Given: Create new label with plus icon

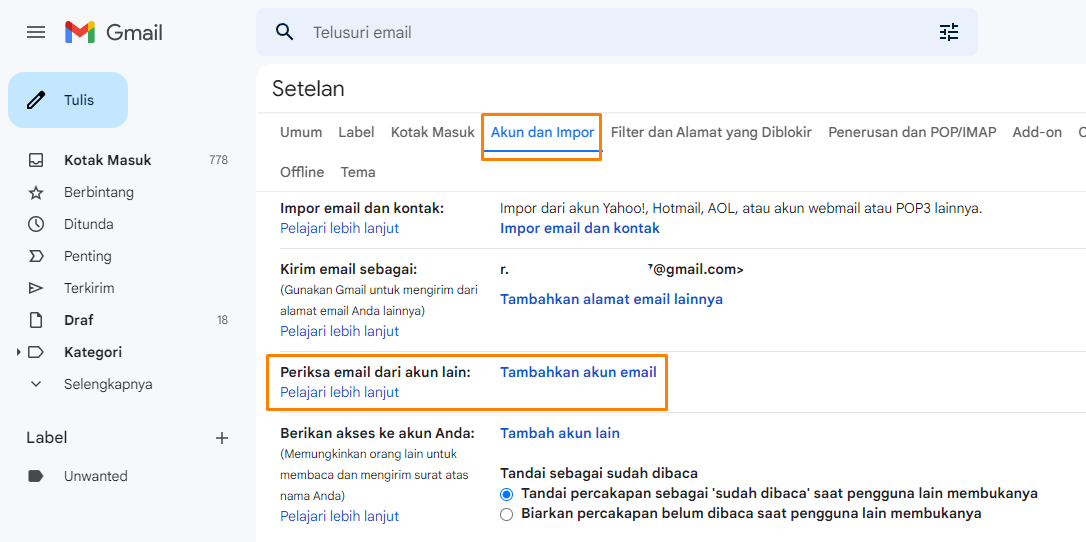Looking at the screenshot, I should tap(222, 437).
